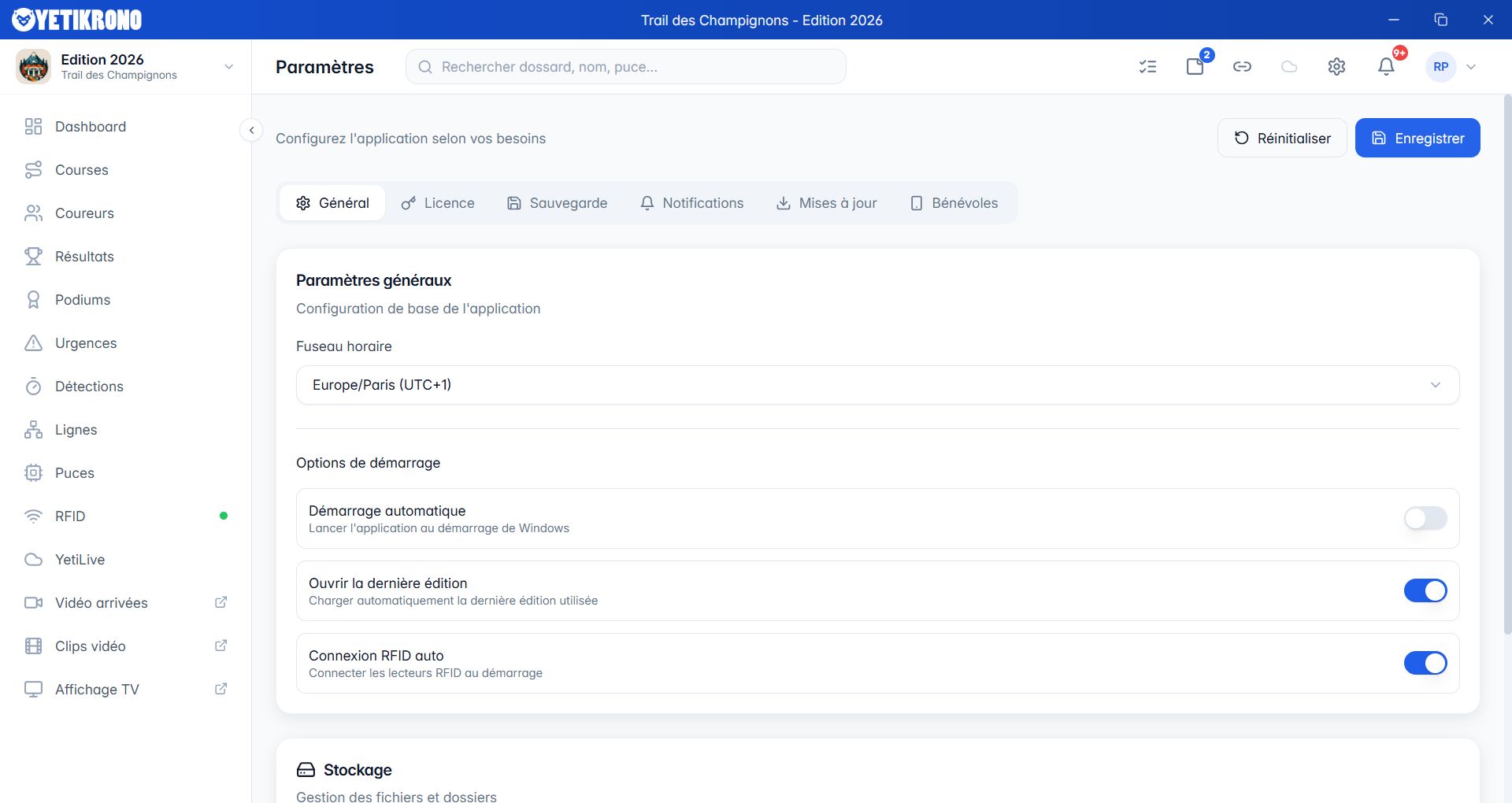Open the checklist tasks icon in header

click(x=1147, y=67)
